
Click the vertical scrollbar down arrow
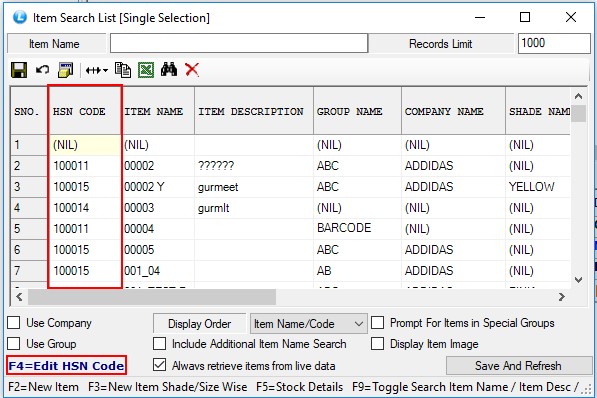click(x=578, y=280)
